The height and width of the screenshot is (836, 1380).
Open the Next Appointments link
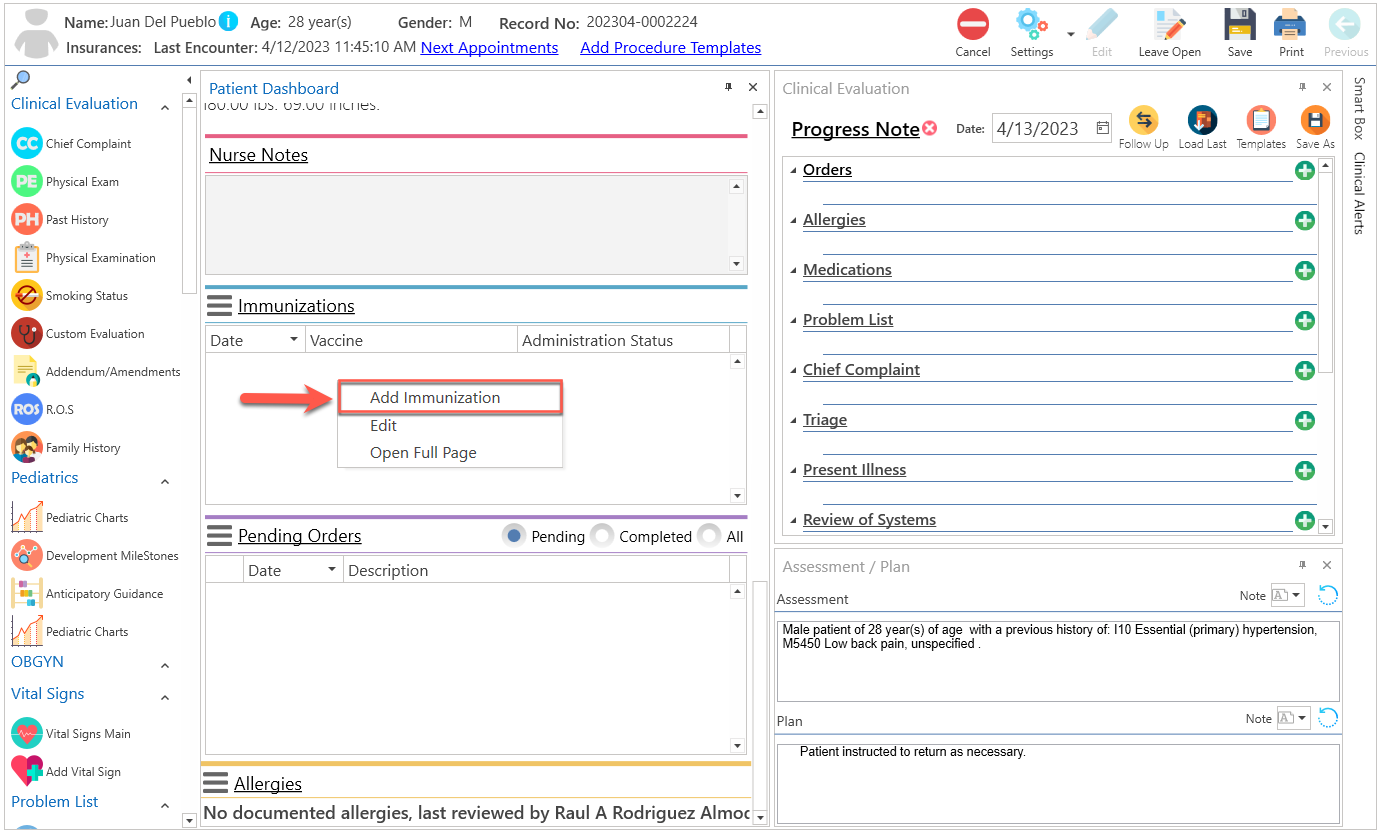[x=489, y=48]
